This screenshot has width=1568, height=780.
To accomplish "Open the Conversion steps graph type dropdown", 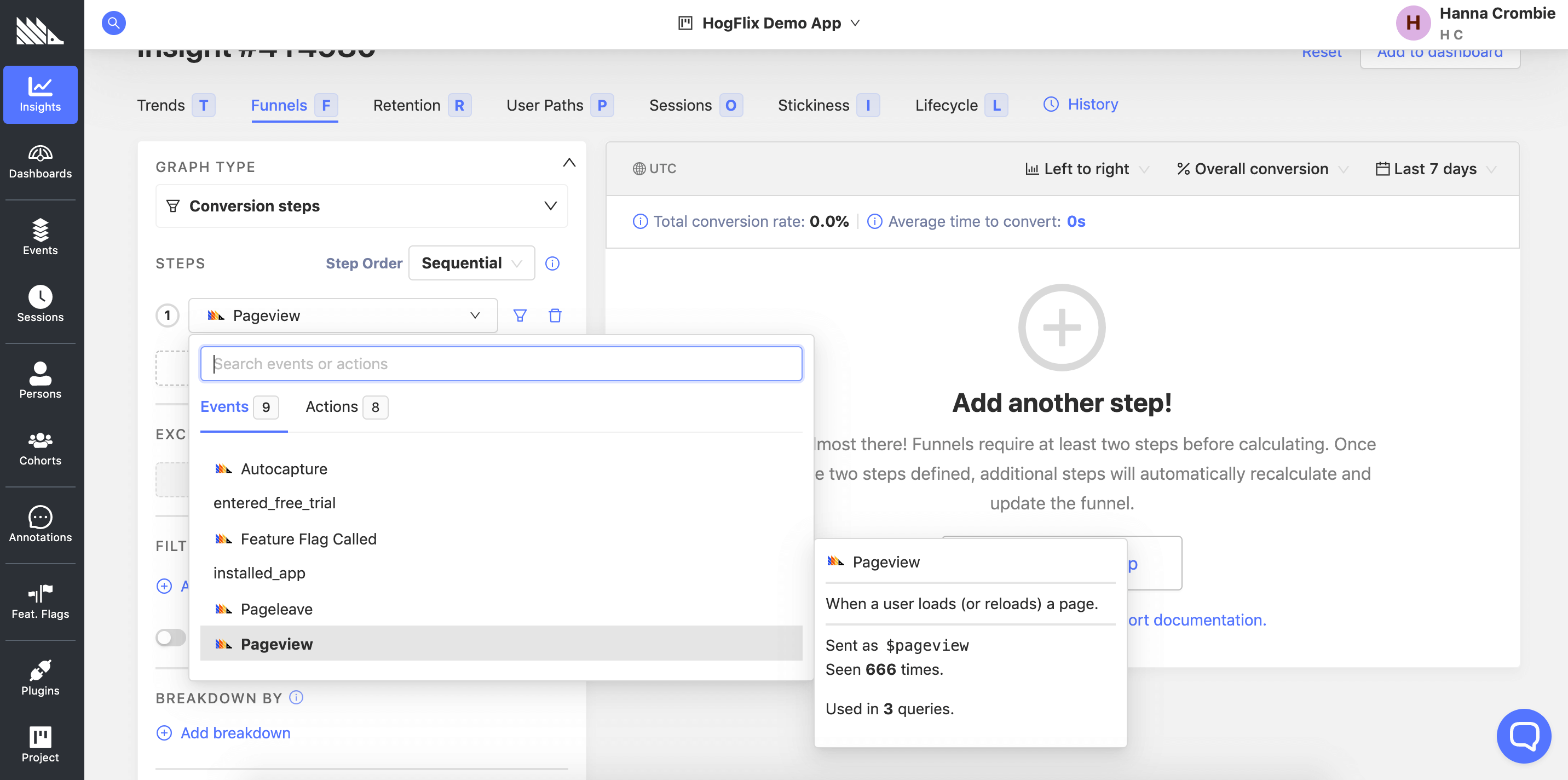I will (361, 206).
